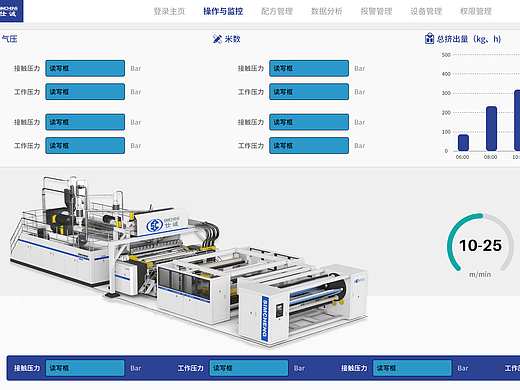
Task: Click the first 接触压力 field under 气压
Action: pyautogui.click(x=85, y=68)
